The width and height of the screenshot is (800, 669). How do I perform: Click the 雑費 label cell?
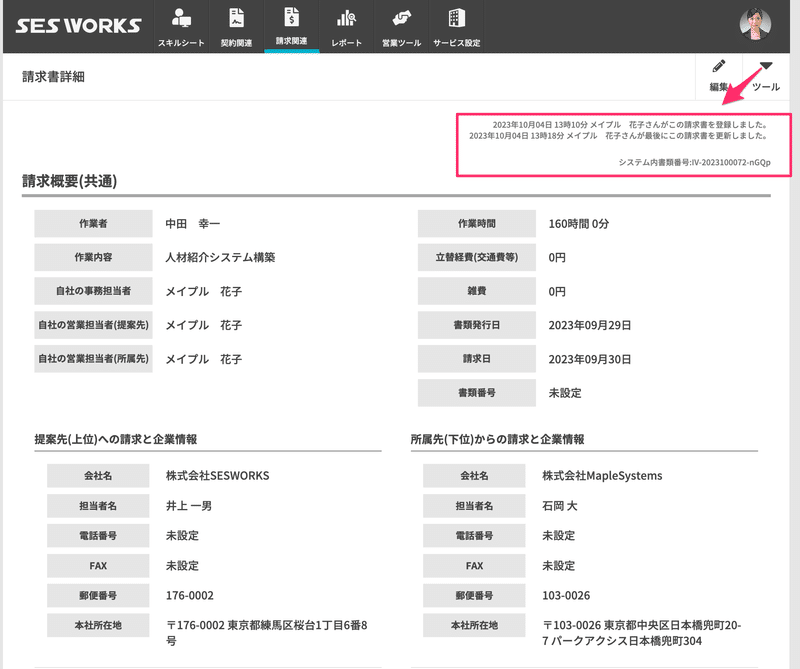click(477, 291)
